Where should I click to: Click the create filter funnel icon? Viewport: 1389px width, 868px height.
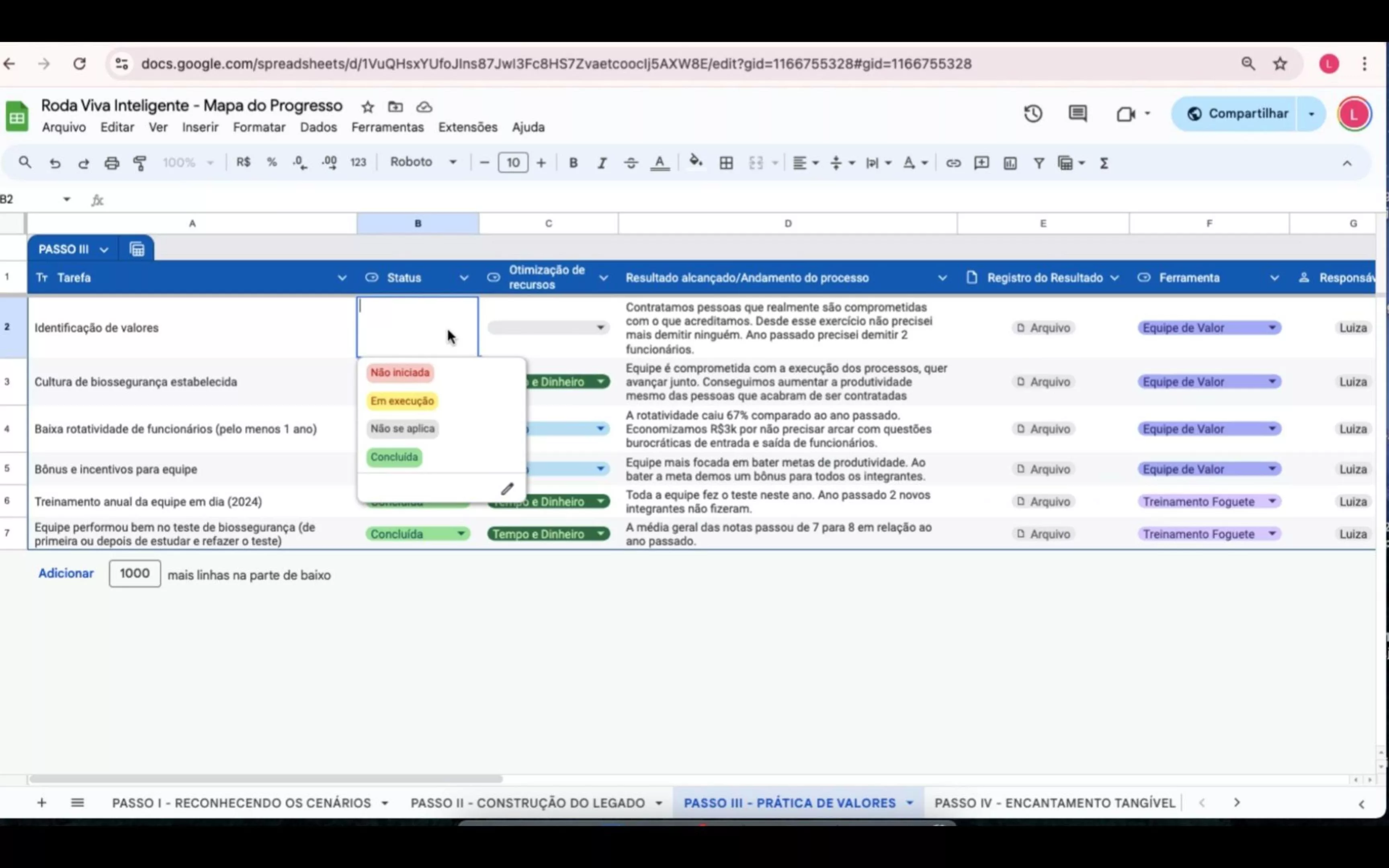(x=1039, y=163)
